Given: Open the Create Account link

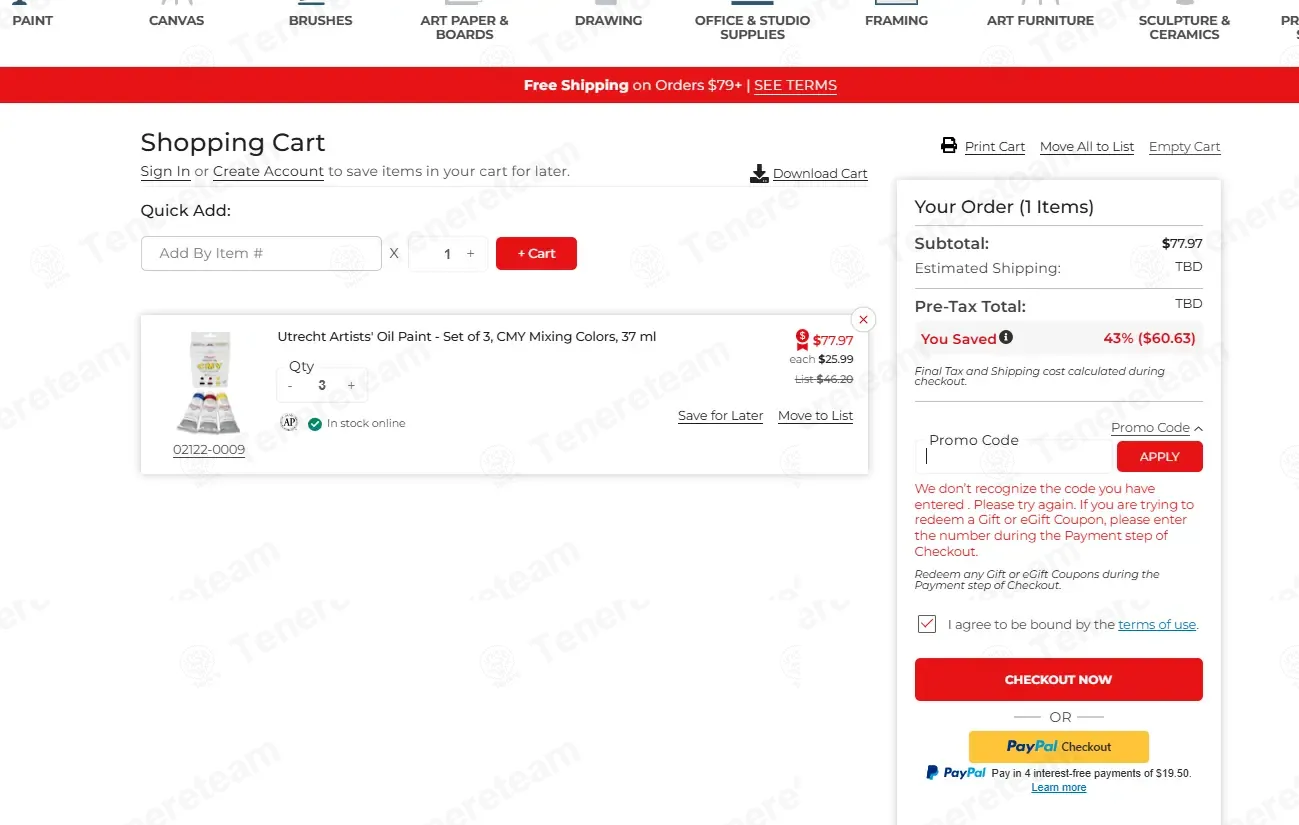Looking at the screenshot, I should 268,172.
